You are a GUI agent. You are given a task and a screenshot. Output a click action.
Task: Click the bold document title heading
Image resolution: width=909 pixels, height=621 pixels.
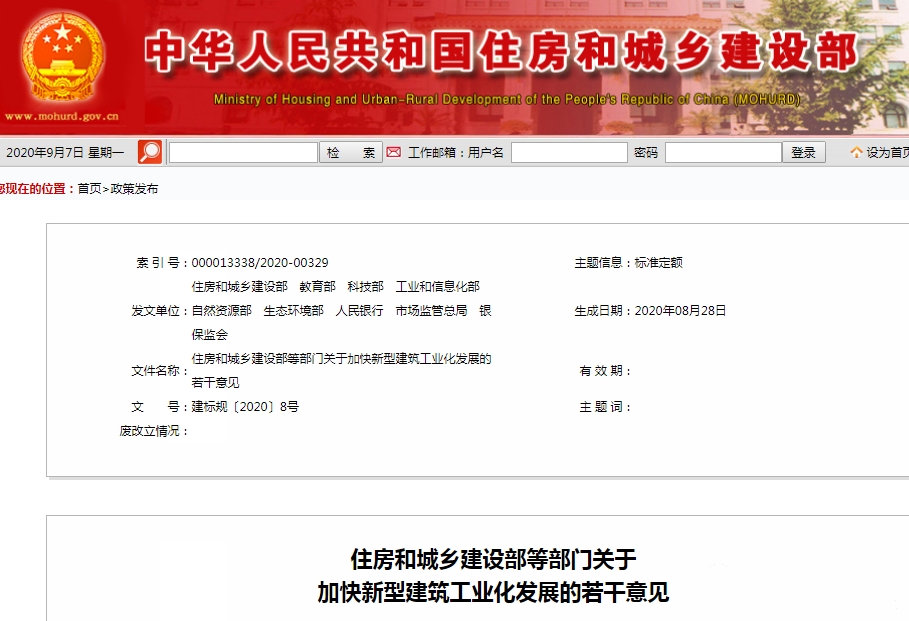click(492, 575)
